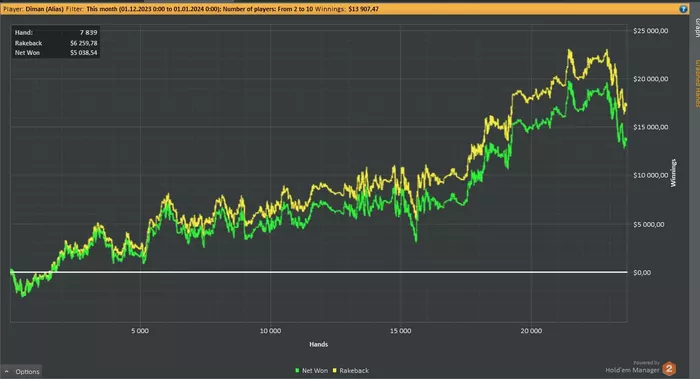Click the Hand 7 839 value in info box
The height and width of the screenshot is (379, 700).
pyautogui.click(x=88, y=33)
